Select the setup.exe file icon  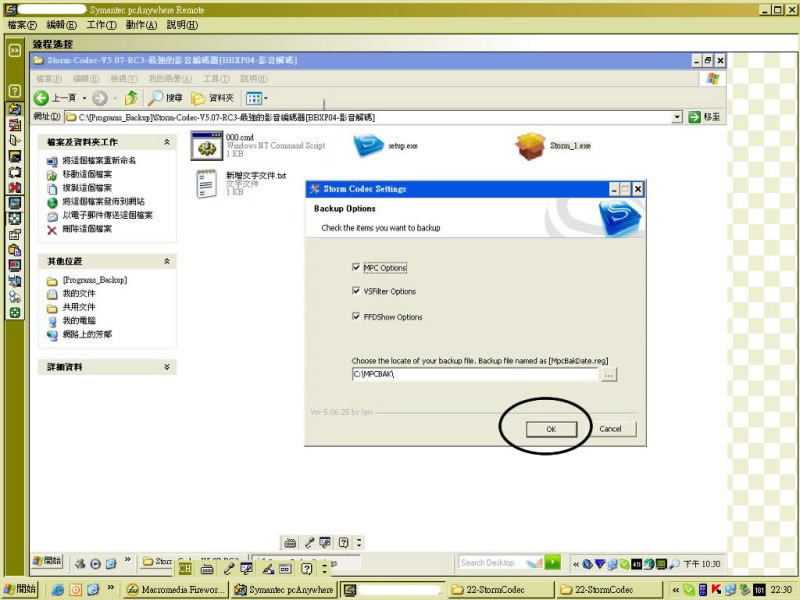[368, 145]
